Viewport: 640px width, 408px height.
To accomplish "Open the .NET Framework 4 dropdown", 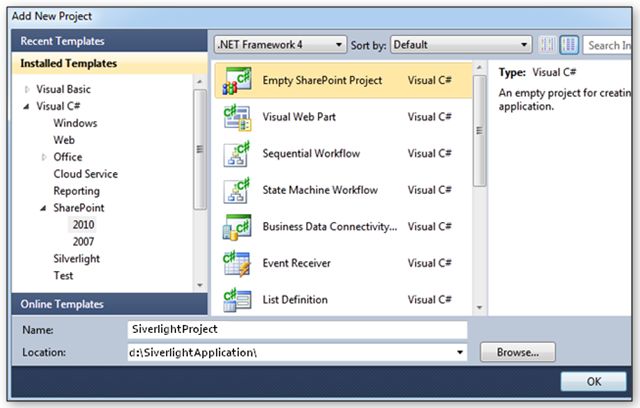I will click(280, 44).
